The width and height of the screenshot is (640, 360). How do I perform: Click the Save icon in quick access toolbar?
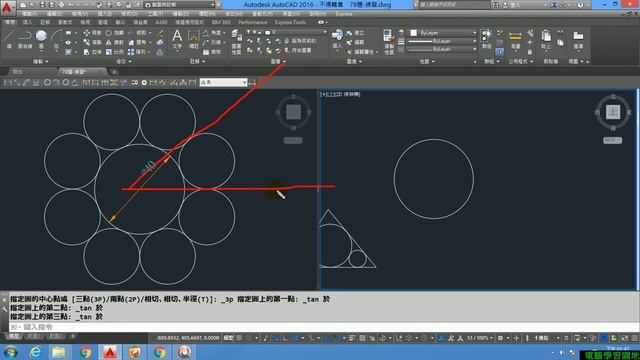(42, 5)
